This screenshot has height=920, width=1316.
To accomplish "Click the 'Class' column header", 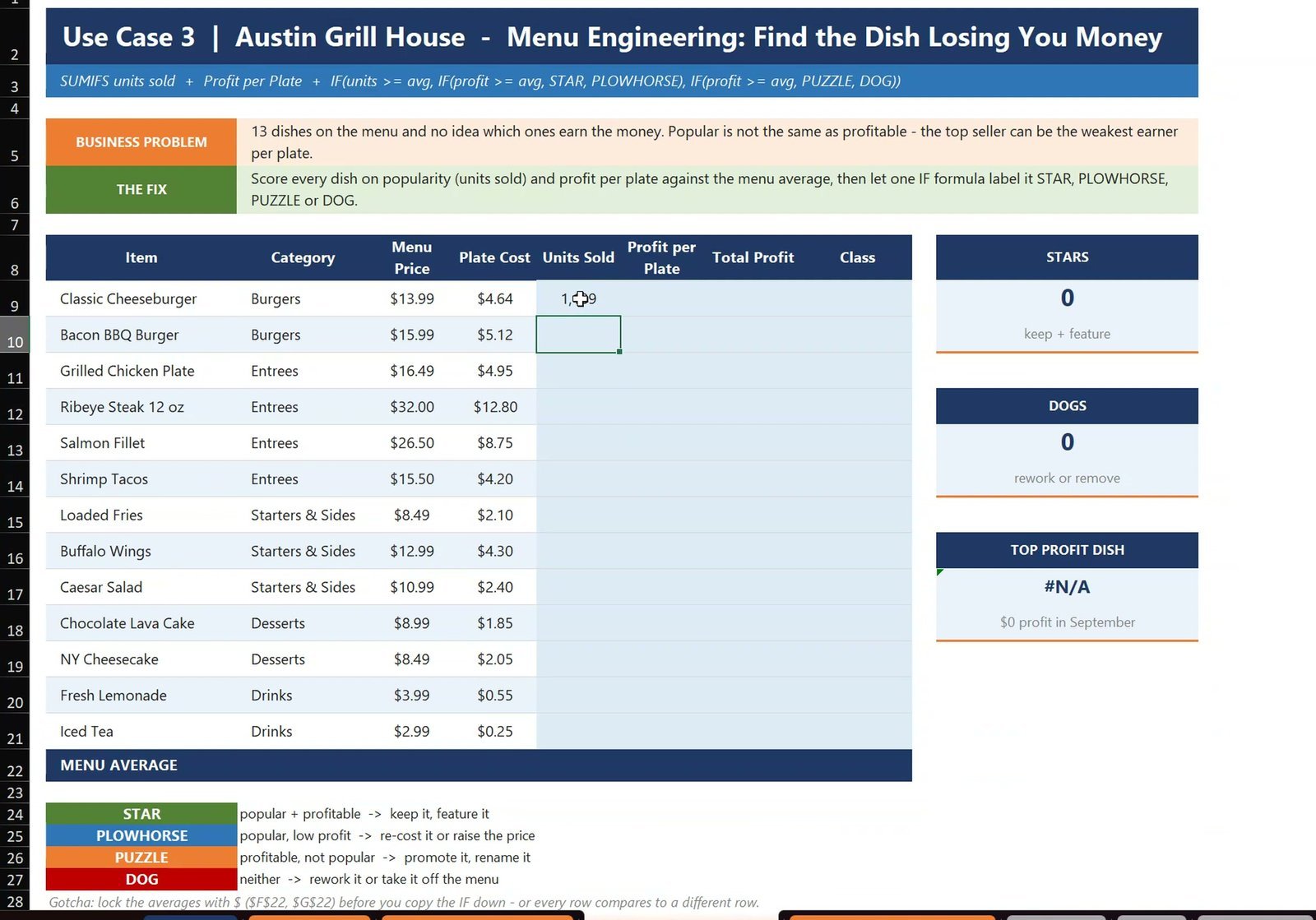I will point(857,257).
